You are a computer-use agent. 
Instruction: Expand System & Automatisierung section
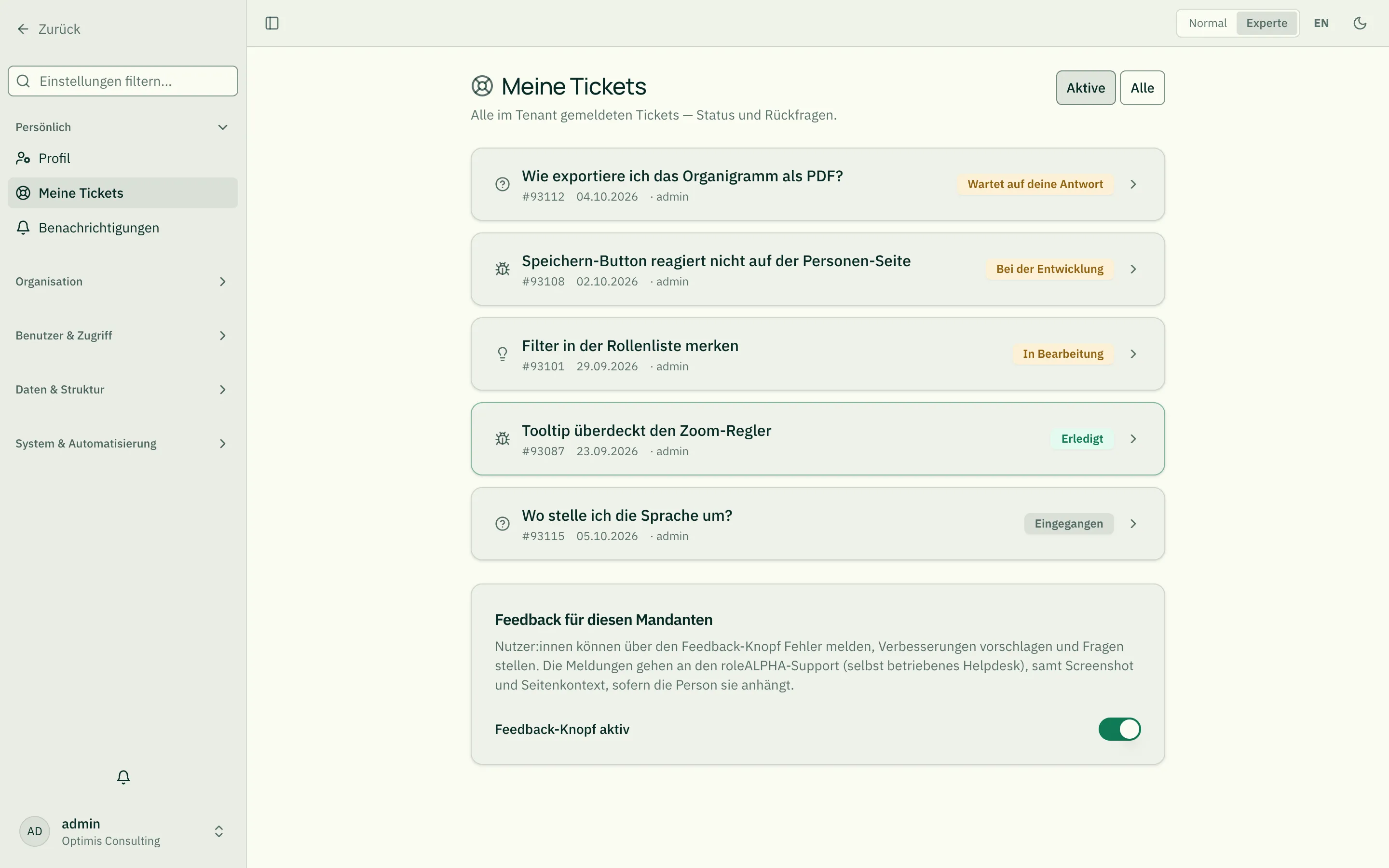[122, 443]
